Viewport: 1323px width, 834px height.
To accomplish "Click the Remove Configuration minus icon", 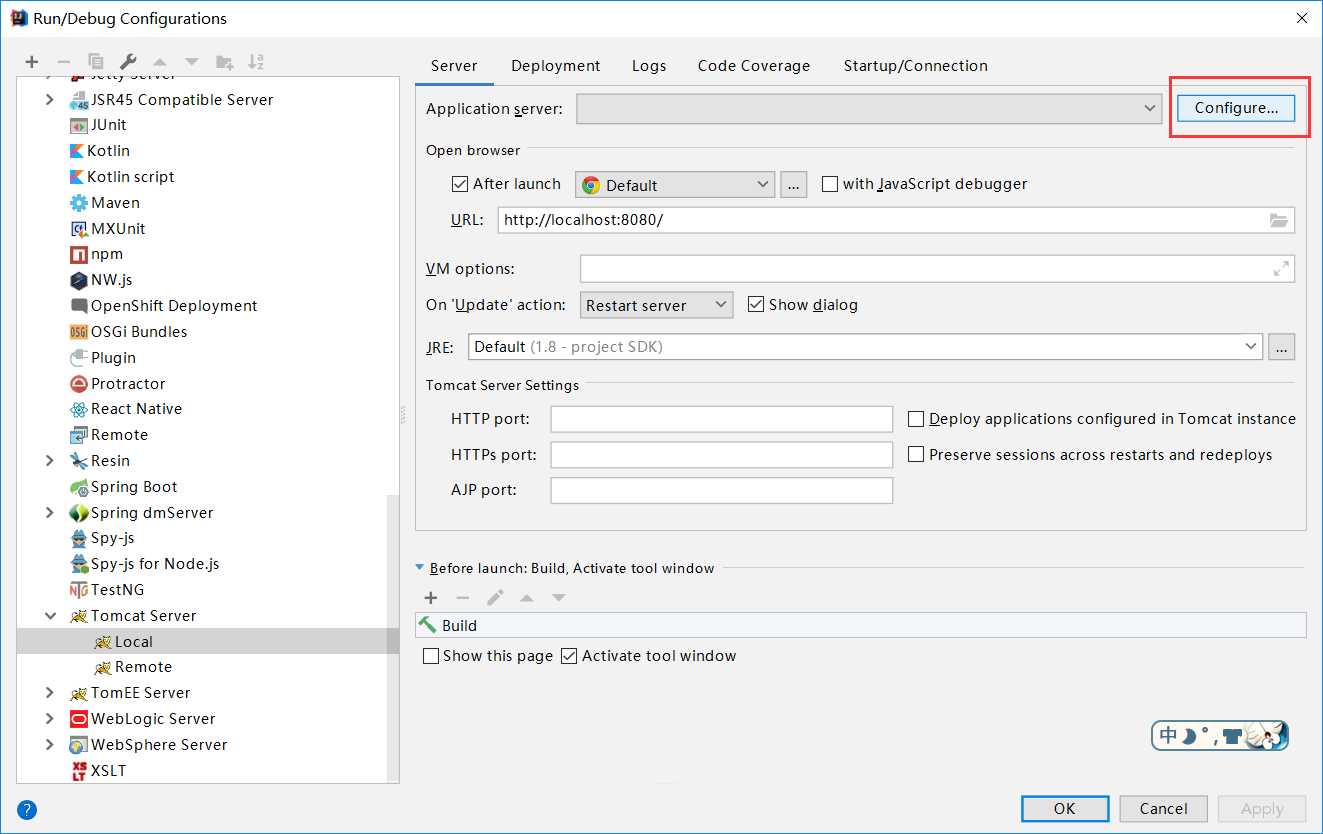I will (x=63, y=62).
